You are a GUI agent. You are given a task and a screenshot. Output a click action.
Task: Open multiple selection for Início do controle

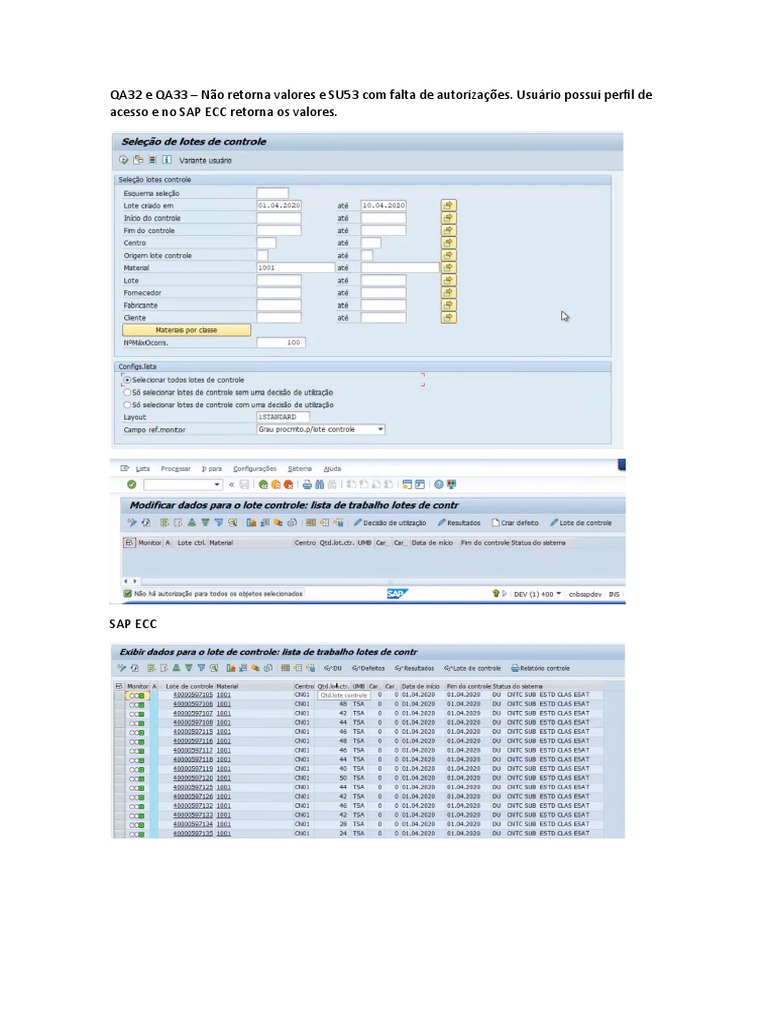[449, 218]
